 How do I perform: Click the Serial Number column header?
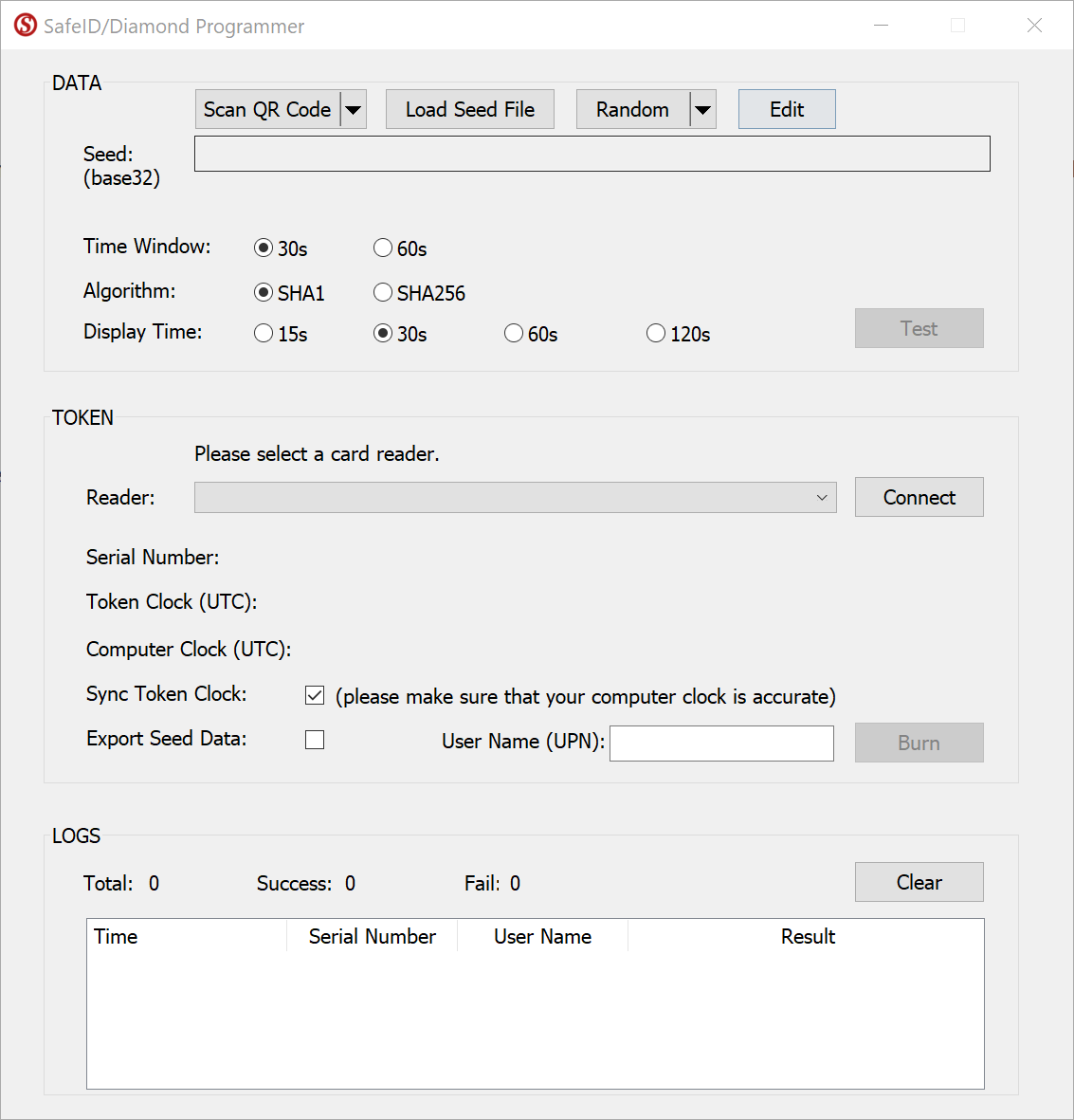pyautogui.click(x=372, y=937)
